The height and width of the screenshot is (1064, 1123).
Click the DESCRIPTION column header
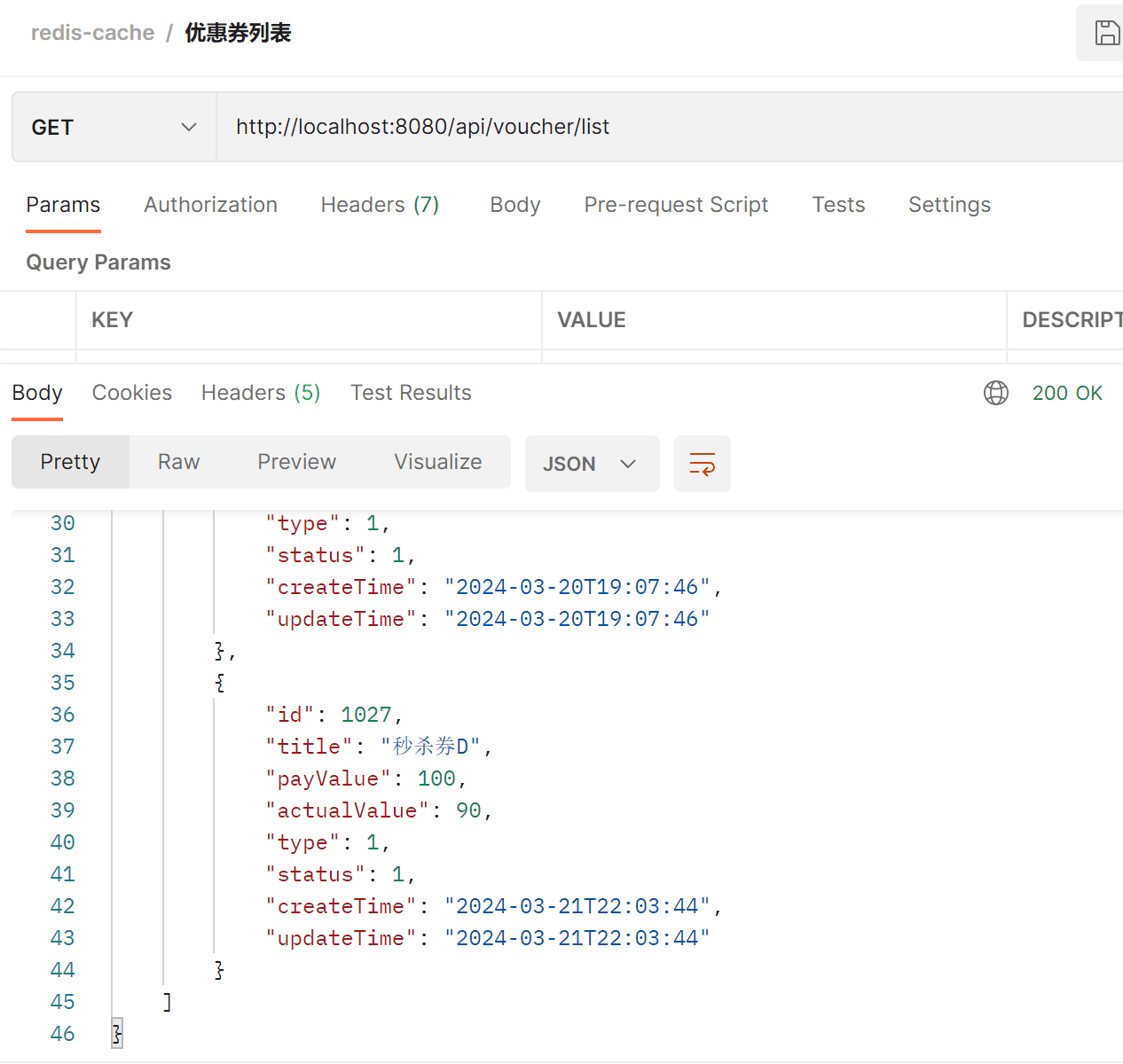tap(1072, 320)
